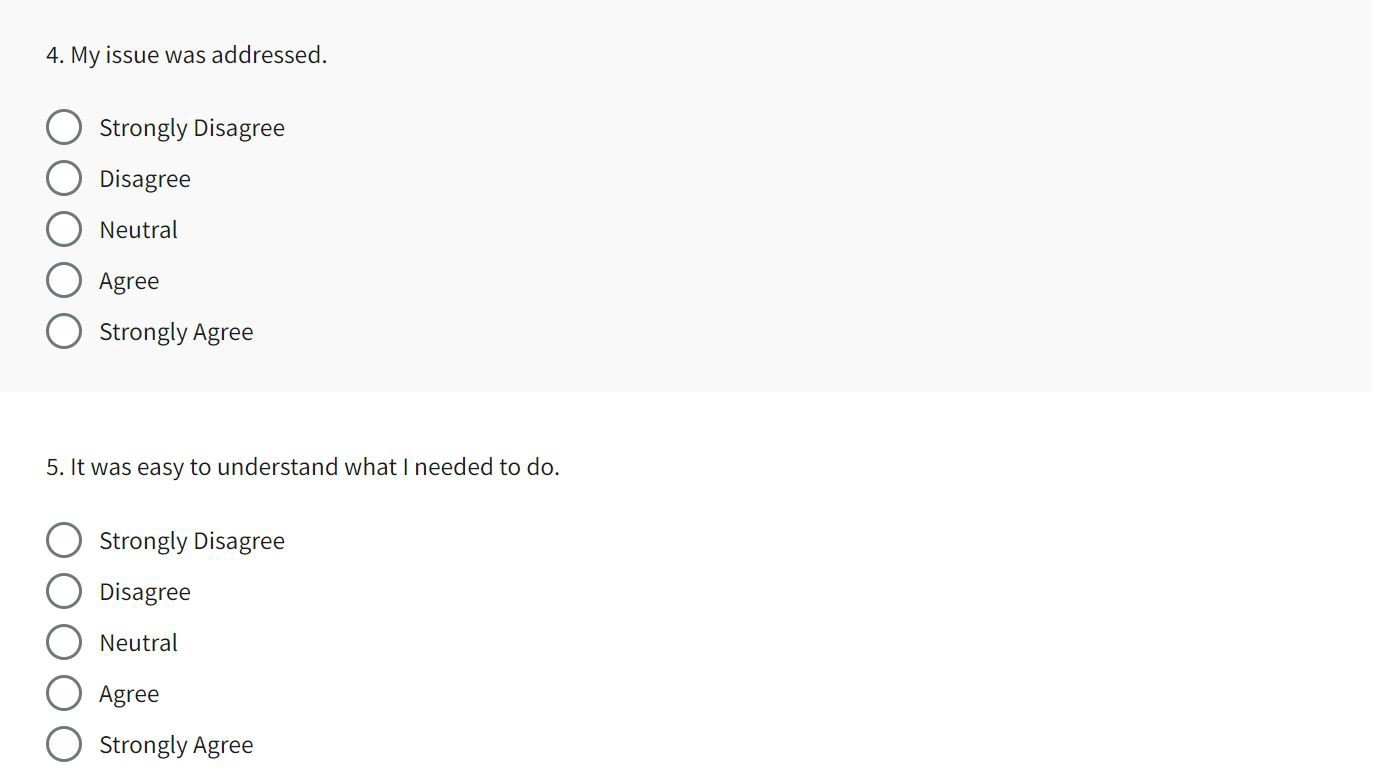This screenshot has height=768, width=1376.
Task: Pick Neutral radio button for question 5
Action: (64, 642)
